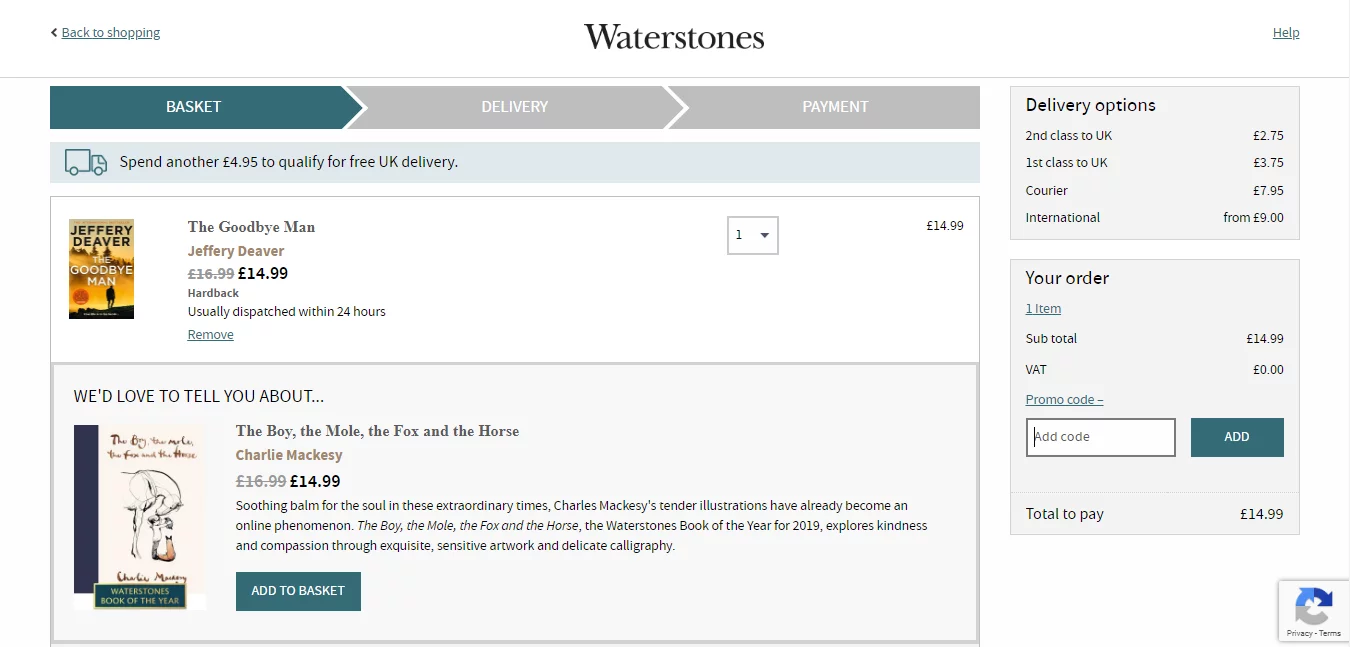Open The Boy, the Mole cover image

click(x=140, y=517)
